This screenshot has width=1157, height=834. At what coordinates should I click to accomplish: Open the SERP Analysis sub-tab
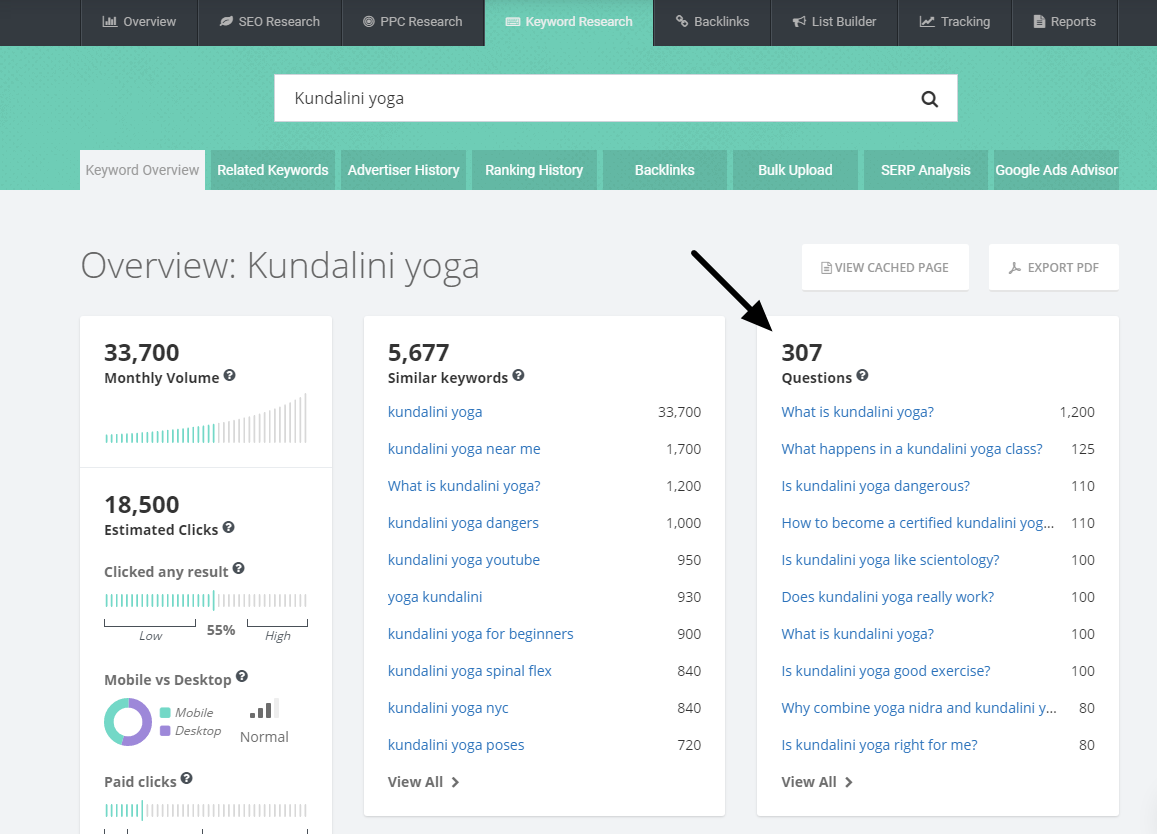pyautogui.click(x=926, y=170)
